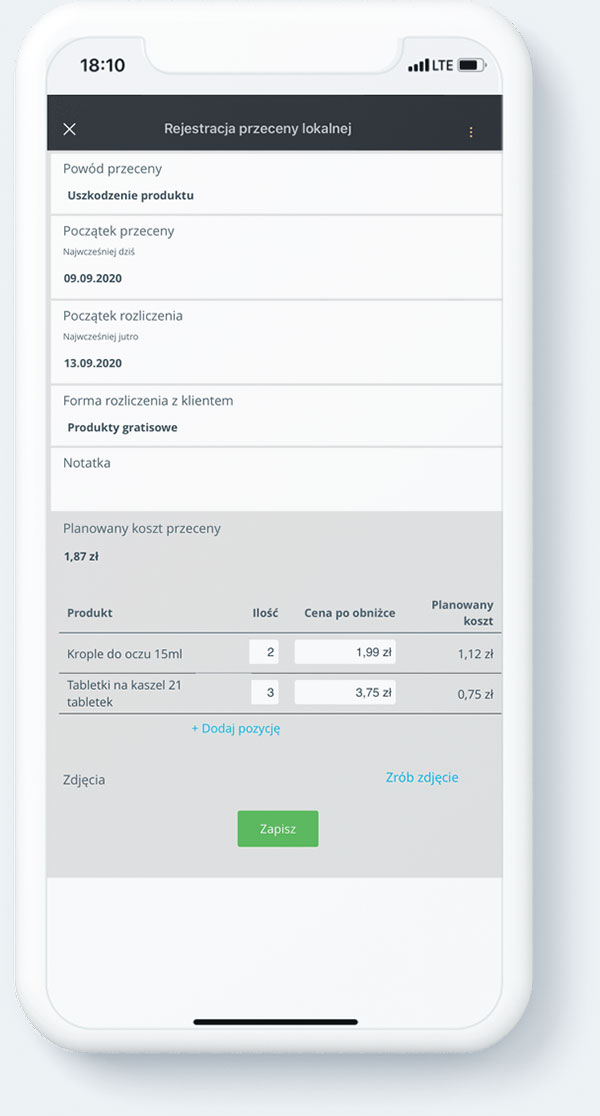Tap the battery status icon
600x1116 pixels.
pyautogui.click(x=471, y=65)
